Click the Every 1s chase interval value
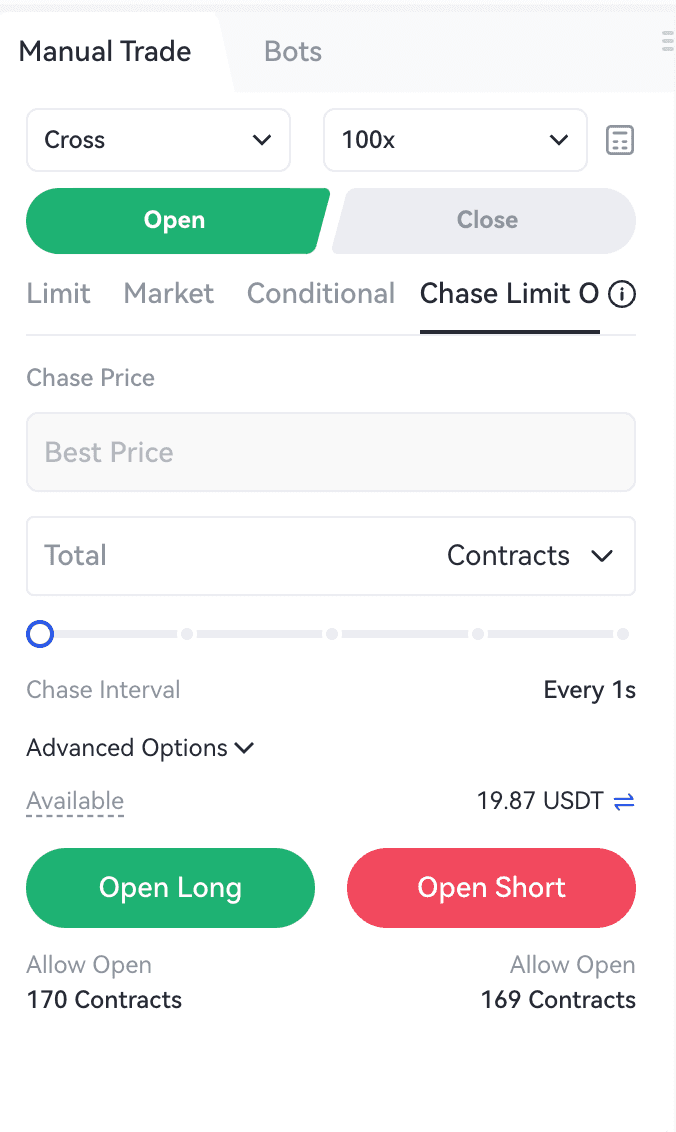 [x=589, y=690]
